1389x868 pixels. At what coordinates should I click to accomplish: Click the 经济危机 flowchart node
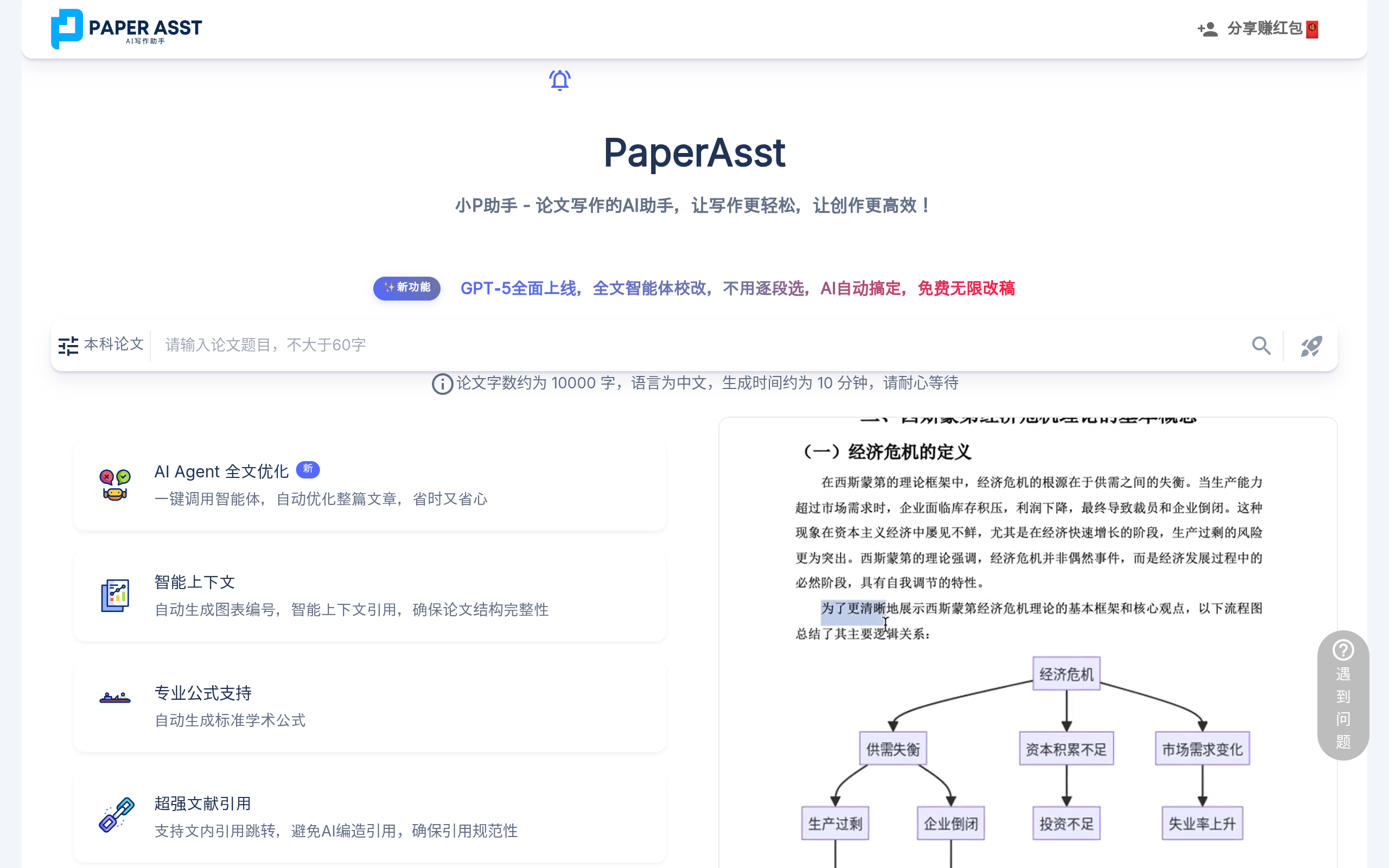pos(1066,674)
